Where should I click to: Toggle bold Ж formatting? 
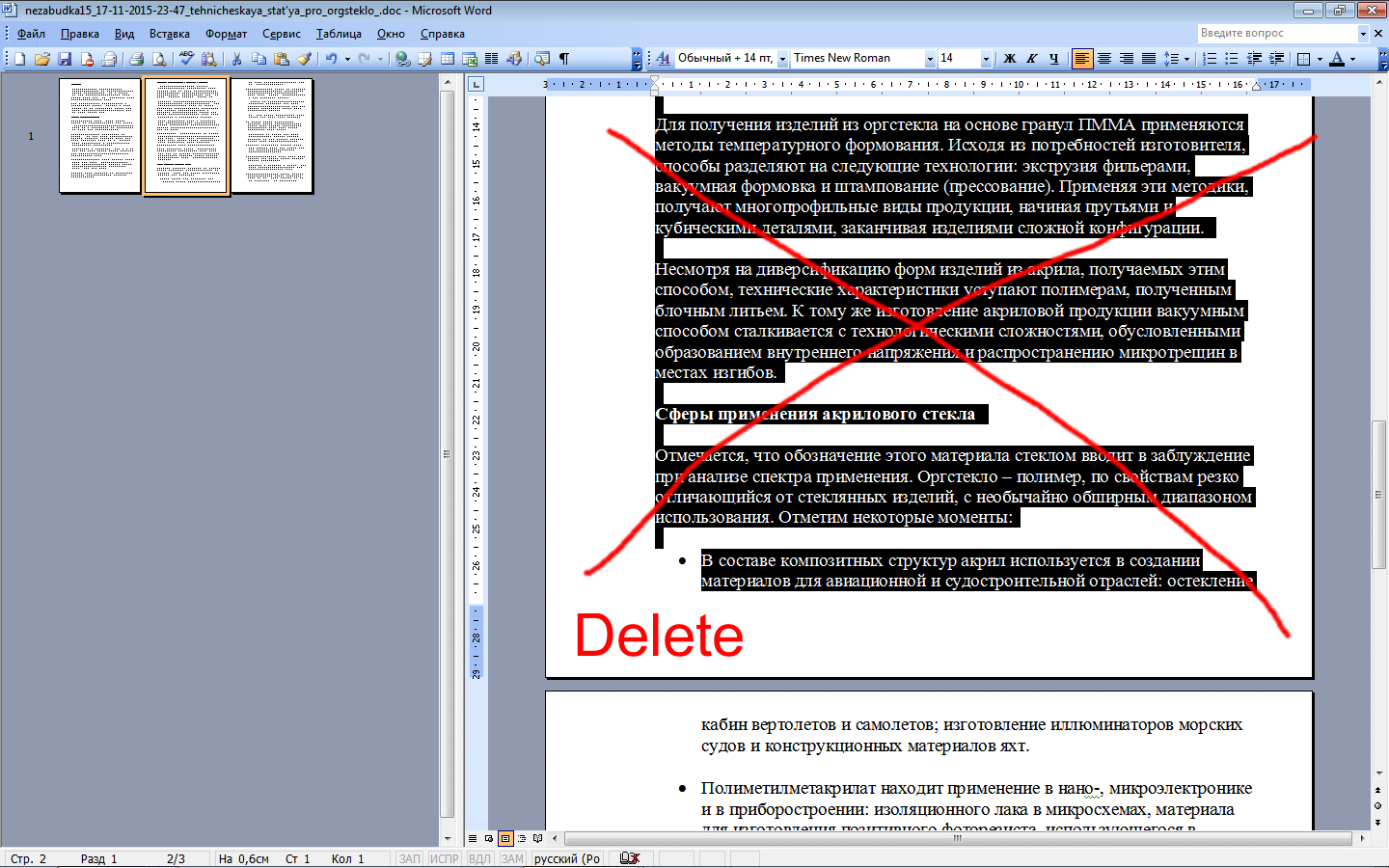[x=1010, y=59]
